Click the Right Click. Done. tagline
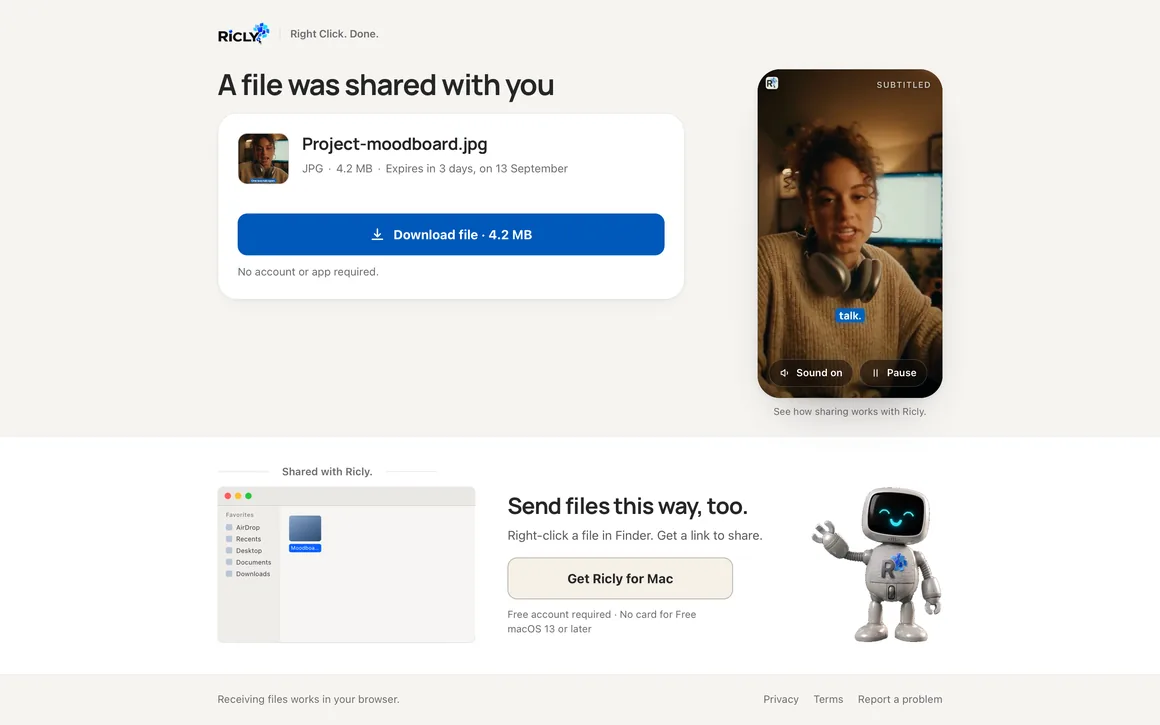The height and width of the screenshot is (725, 1160). click(x=334, y=34)
